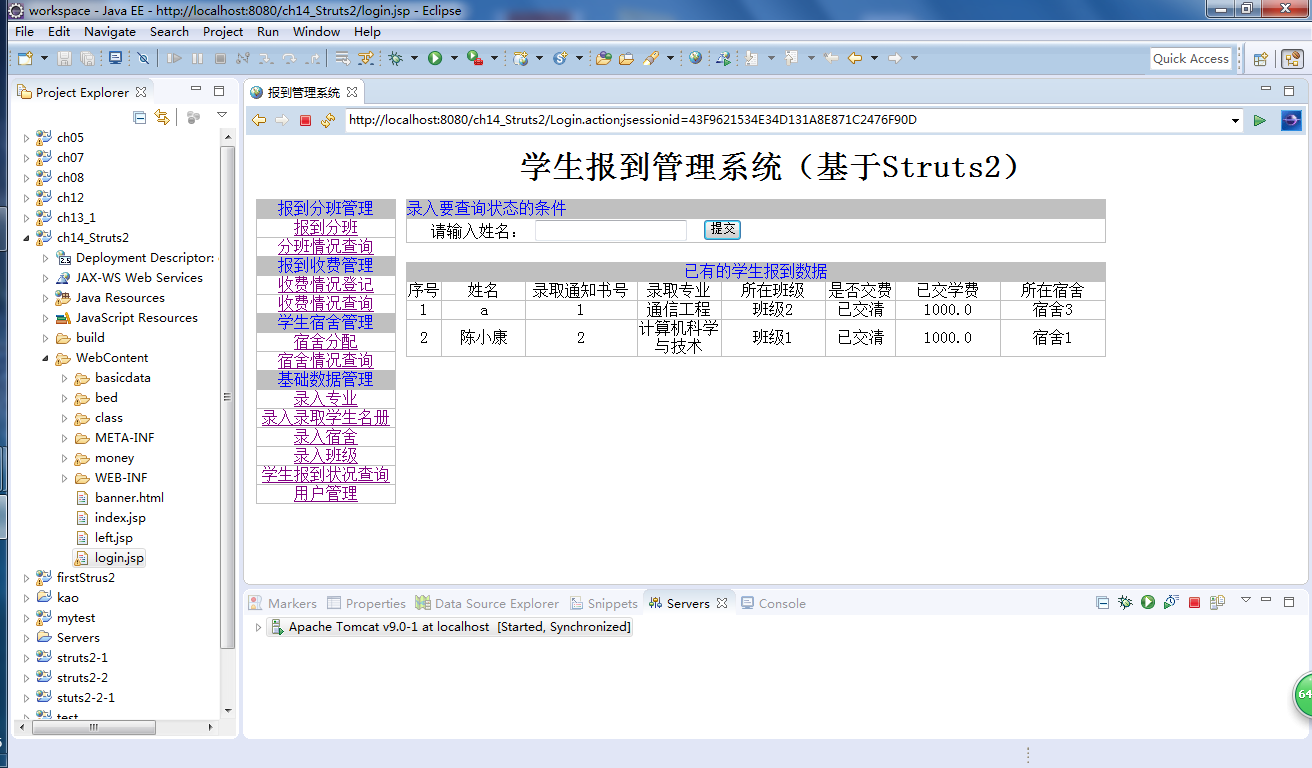The height and width of the screenshot is (768, 1312).
Task: Expand the Apache Tomcat server entry
Action: click(x=258, y=627)
